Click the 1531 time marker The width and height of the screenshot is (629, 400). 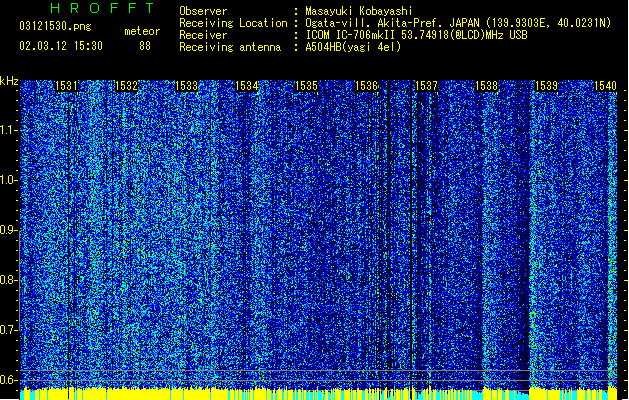[66, 86]
